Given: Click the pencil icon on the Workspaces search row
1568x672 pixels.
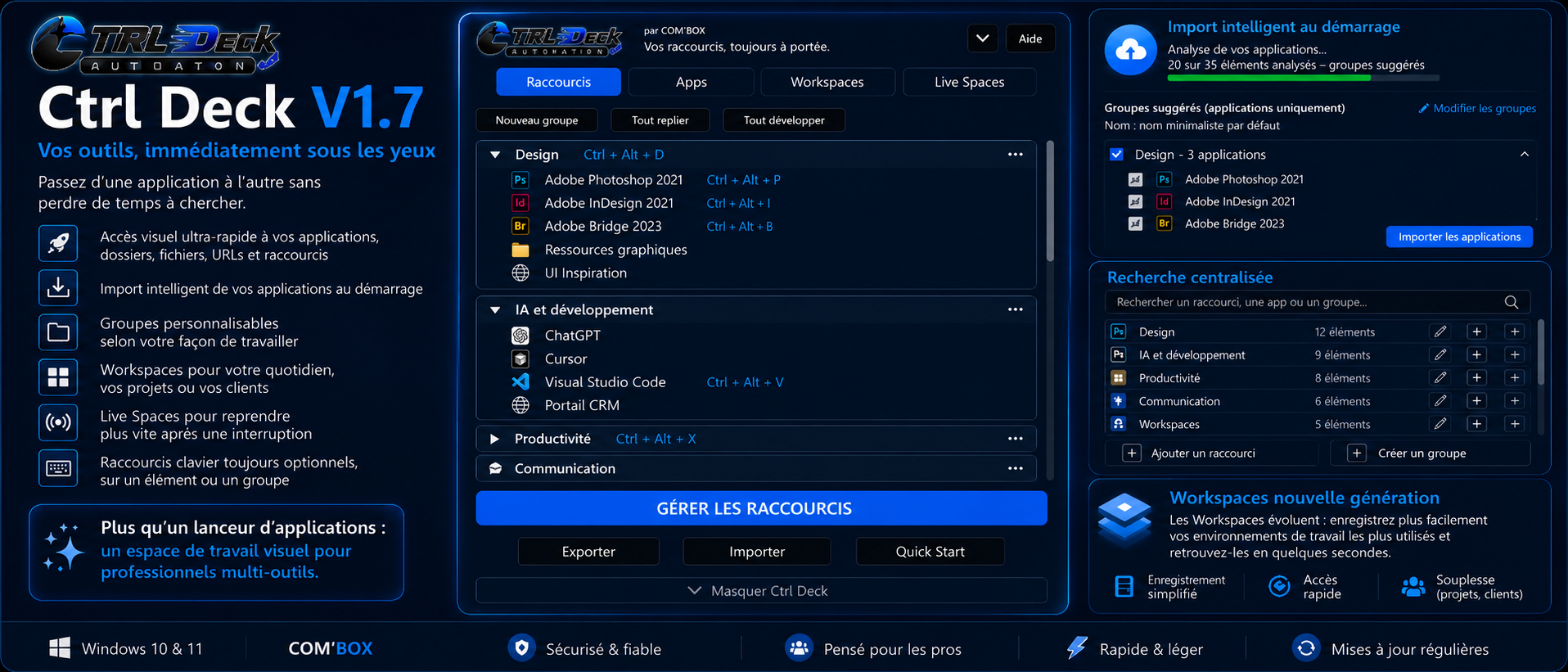Looking at the screenshot, I should (x=1440, y=423).
